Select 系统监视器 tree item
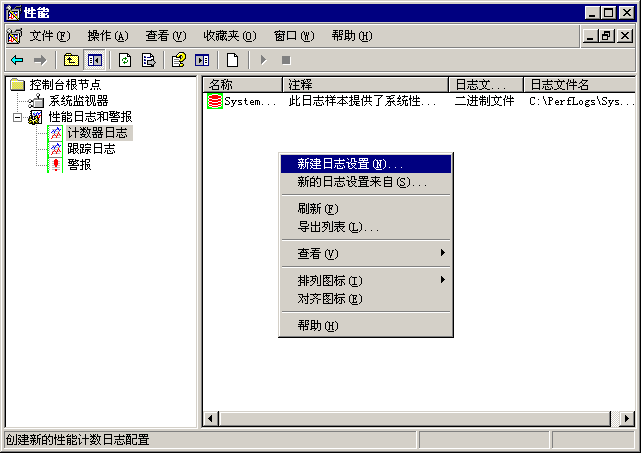The height and width of the screenshot is (453, 641). 78,101
